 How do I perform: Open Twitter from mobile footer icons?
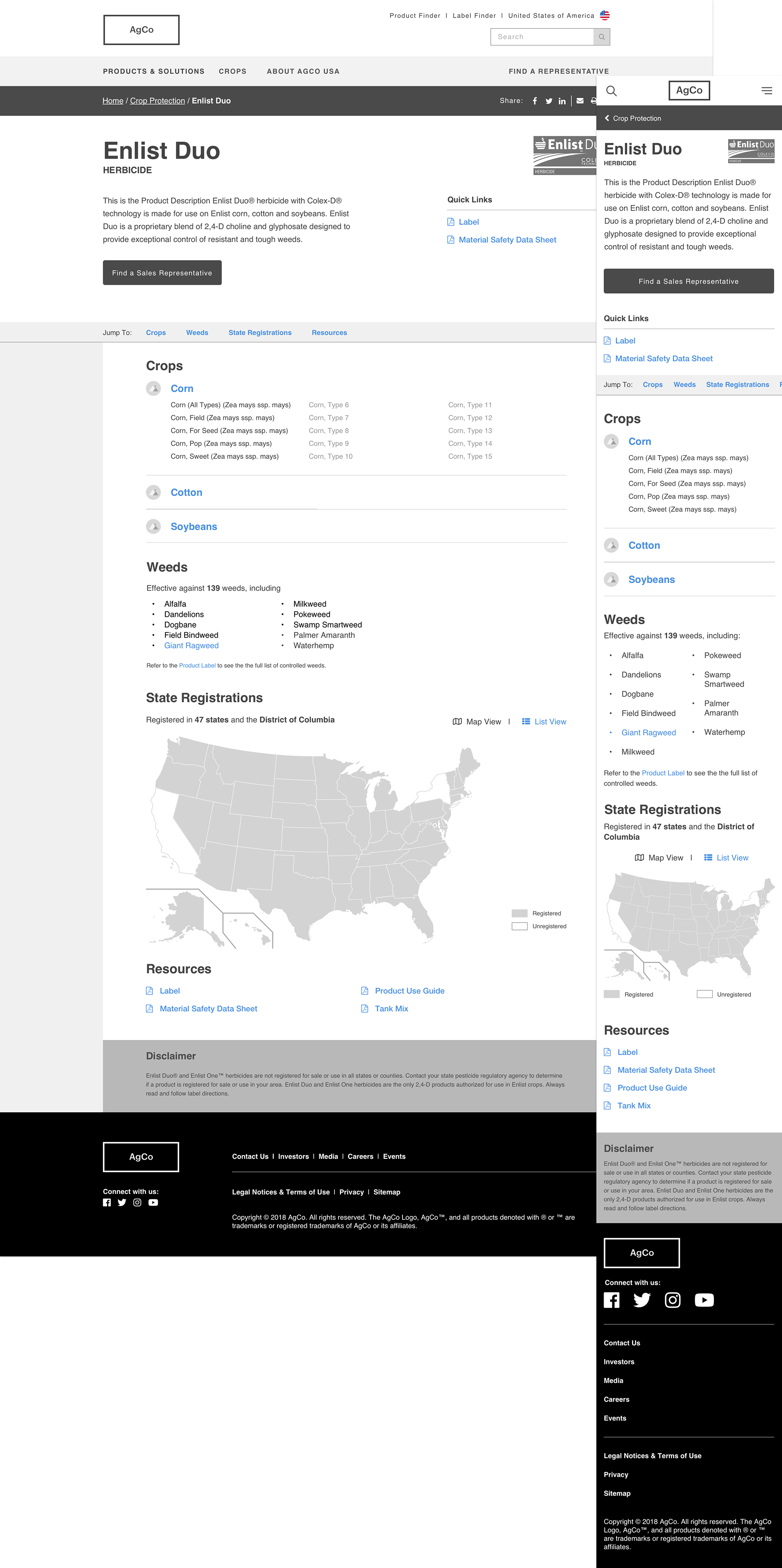point(642,1300)
